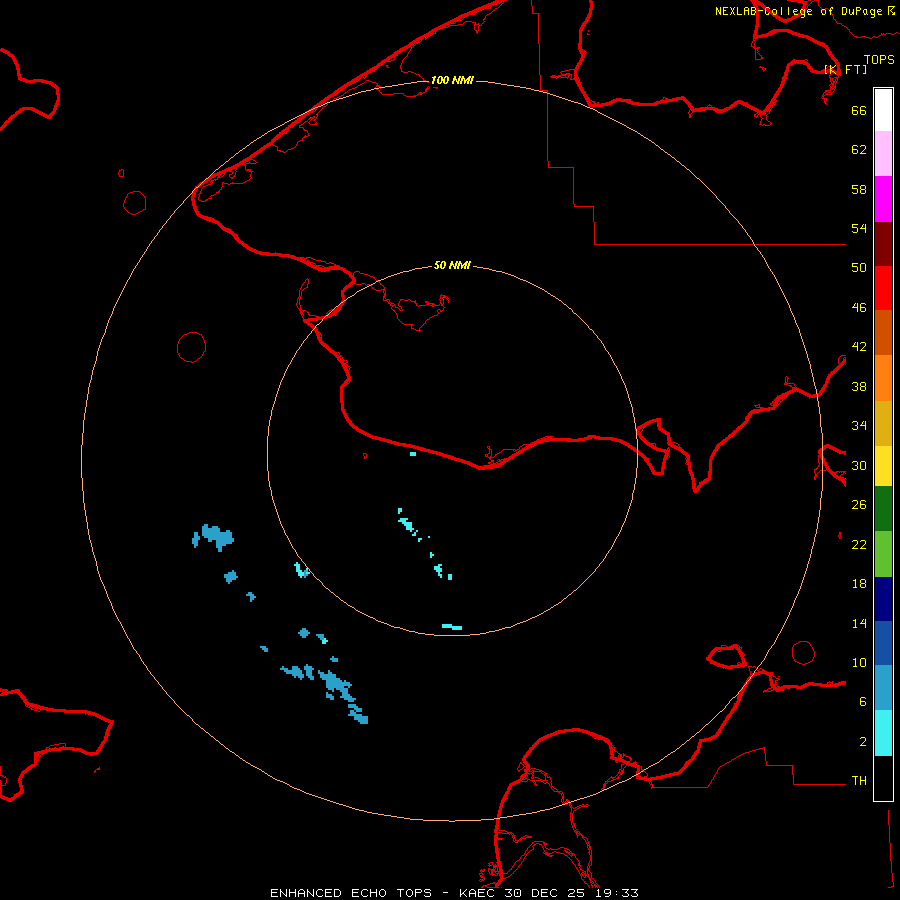Click the legend value 2
This screenshot has width=900, height=900.
pyautogui.click(x=863, y=742)
